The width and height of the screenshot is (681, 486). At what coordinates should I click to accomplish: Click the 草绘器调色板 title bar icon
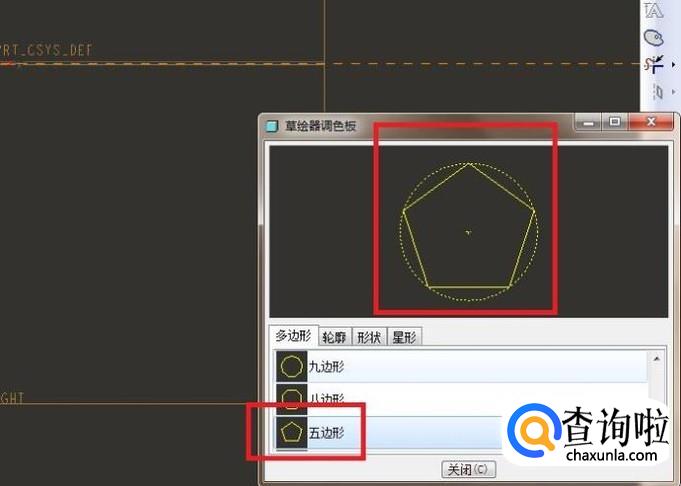tap(272, 126)
